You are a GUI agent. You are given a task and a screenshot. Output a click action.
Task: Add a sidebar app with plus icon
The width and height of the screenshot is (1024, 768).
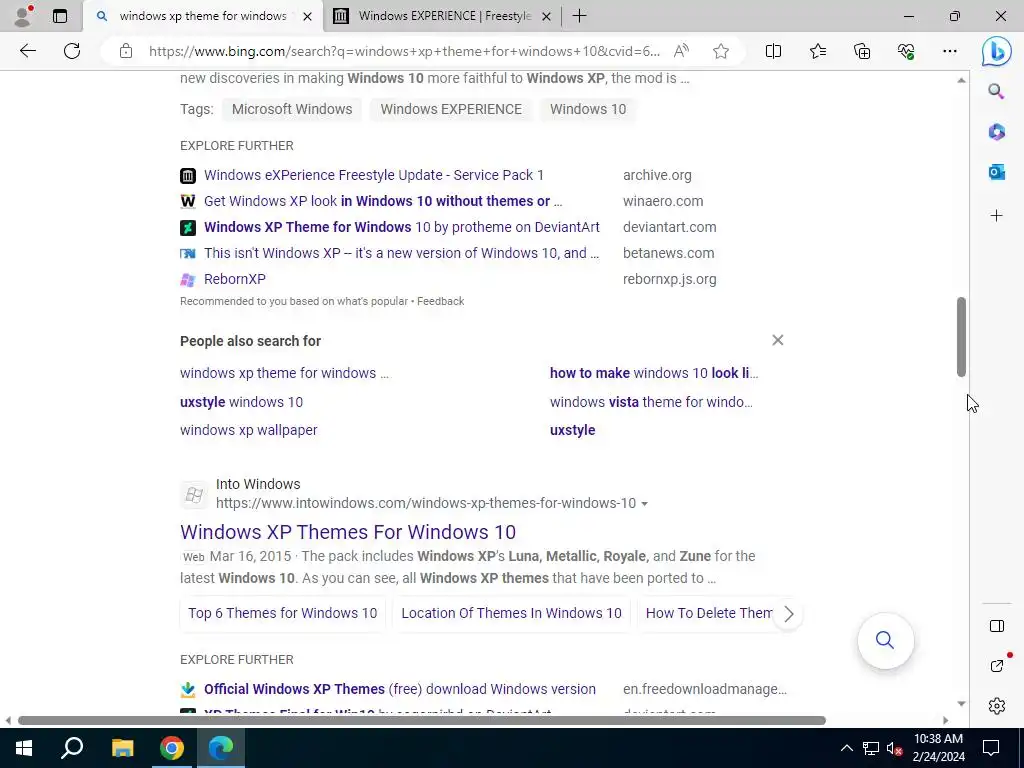click(996, 216)
